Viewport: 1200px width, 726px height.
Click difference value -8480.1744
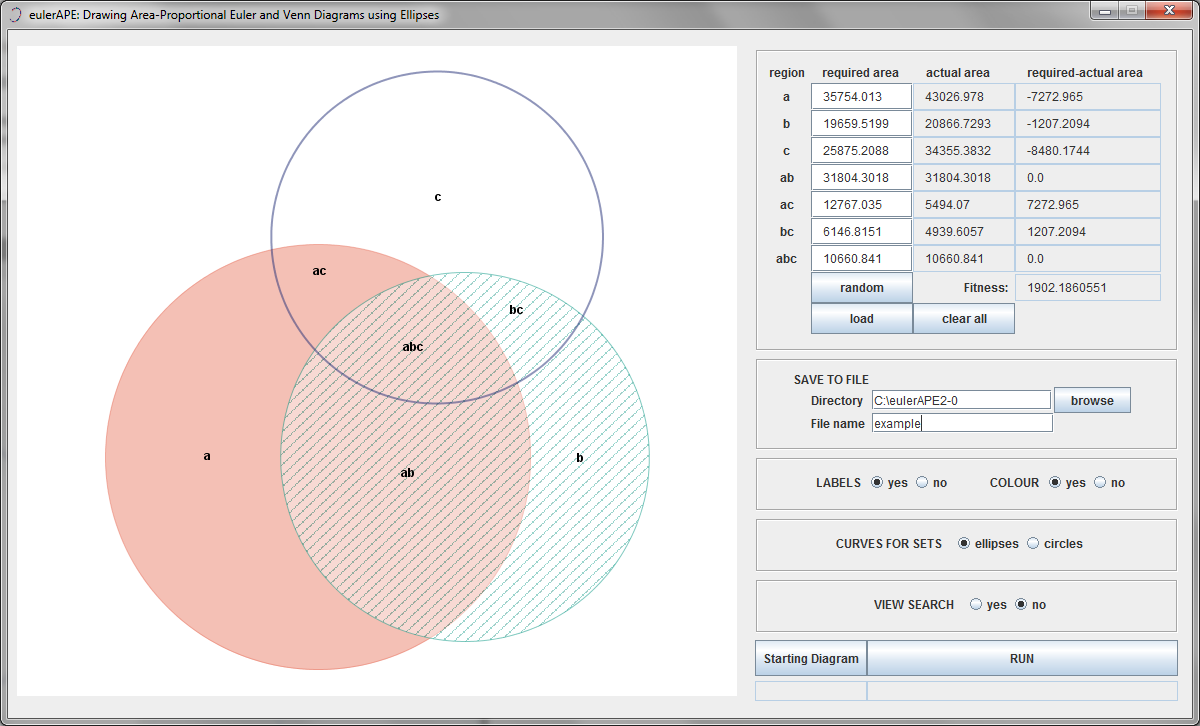1088,151
